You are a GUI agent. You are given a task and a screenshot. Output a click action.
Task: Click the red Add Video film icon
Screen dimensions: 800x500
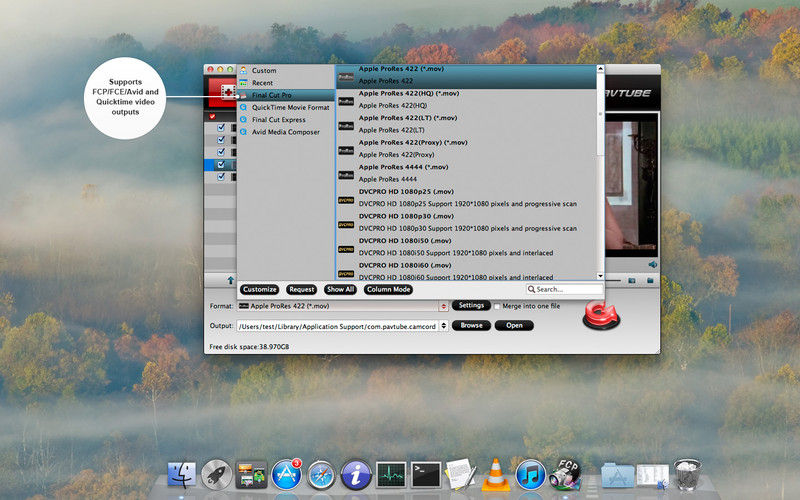[x=227, y=92]
